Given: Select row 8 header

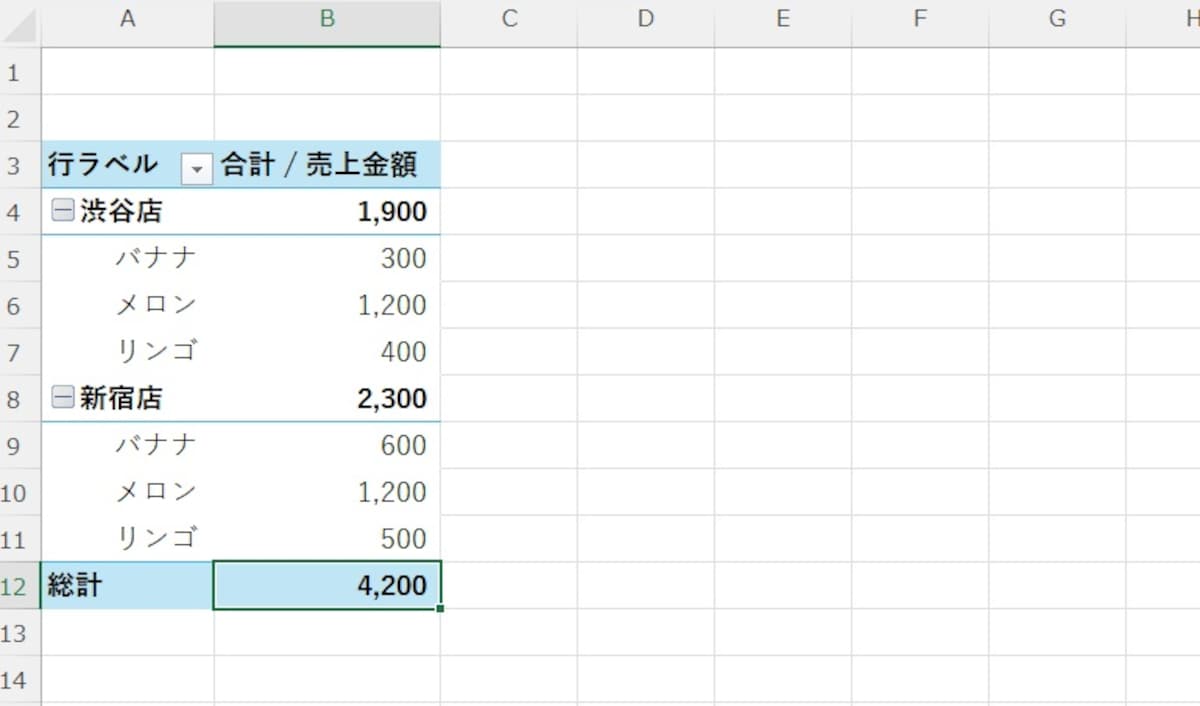Looking at the screenshot, I should click(x=20, y=398).
